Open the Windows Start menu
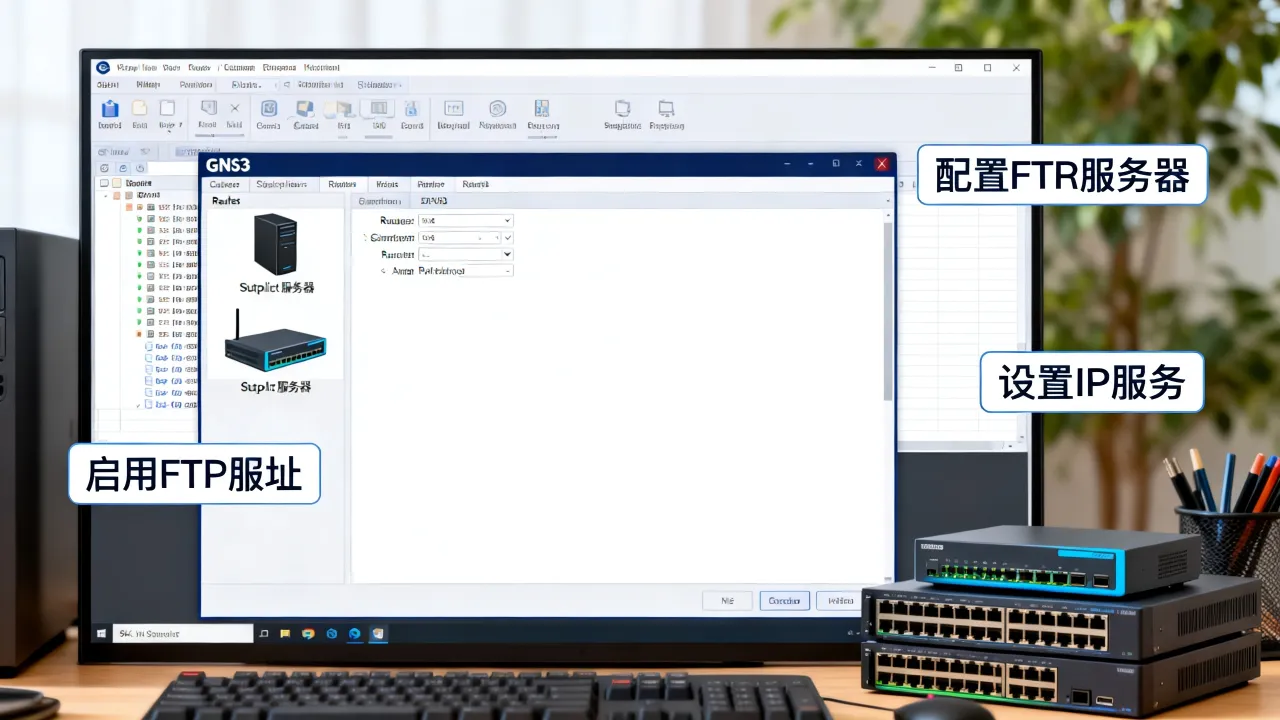 point(101,633)
